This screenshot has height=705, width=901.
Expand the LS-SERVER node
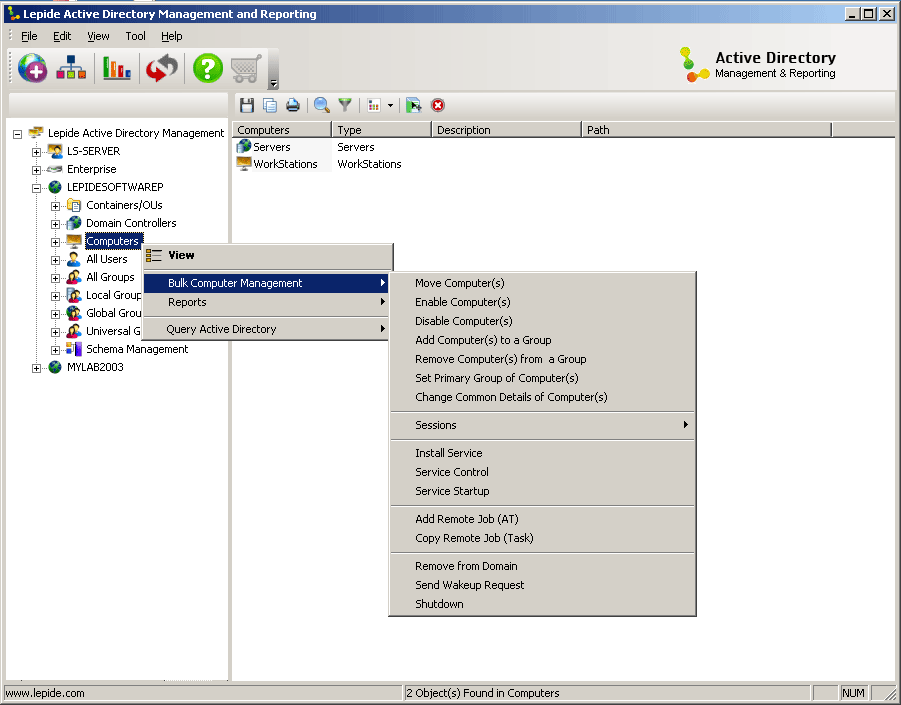[36, 152]
